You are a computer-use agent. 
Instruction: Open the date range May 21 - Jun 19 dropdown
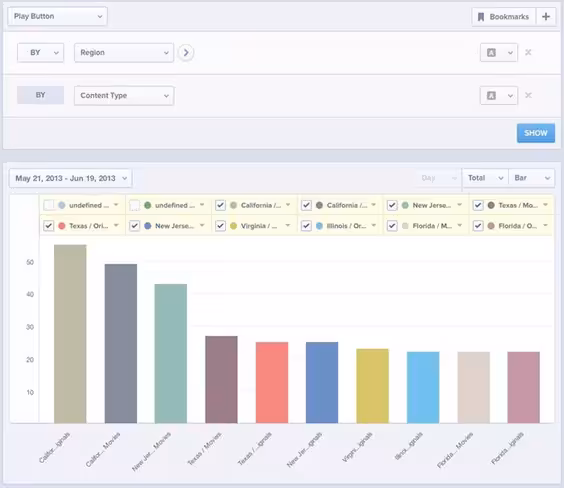pos(70,178)
